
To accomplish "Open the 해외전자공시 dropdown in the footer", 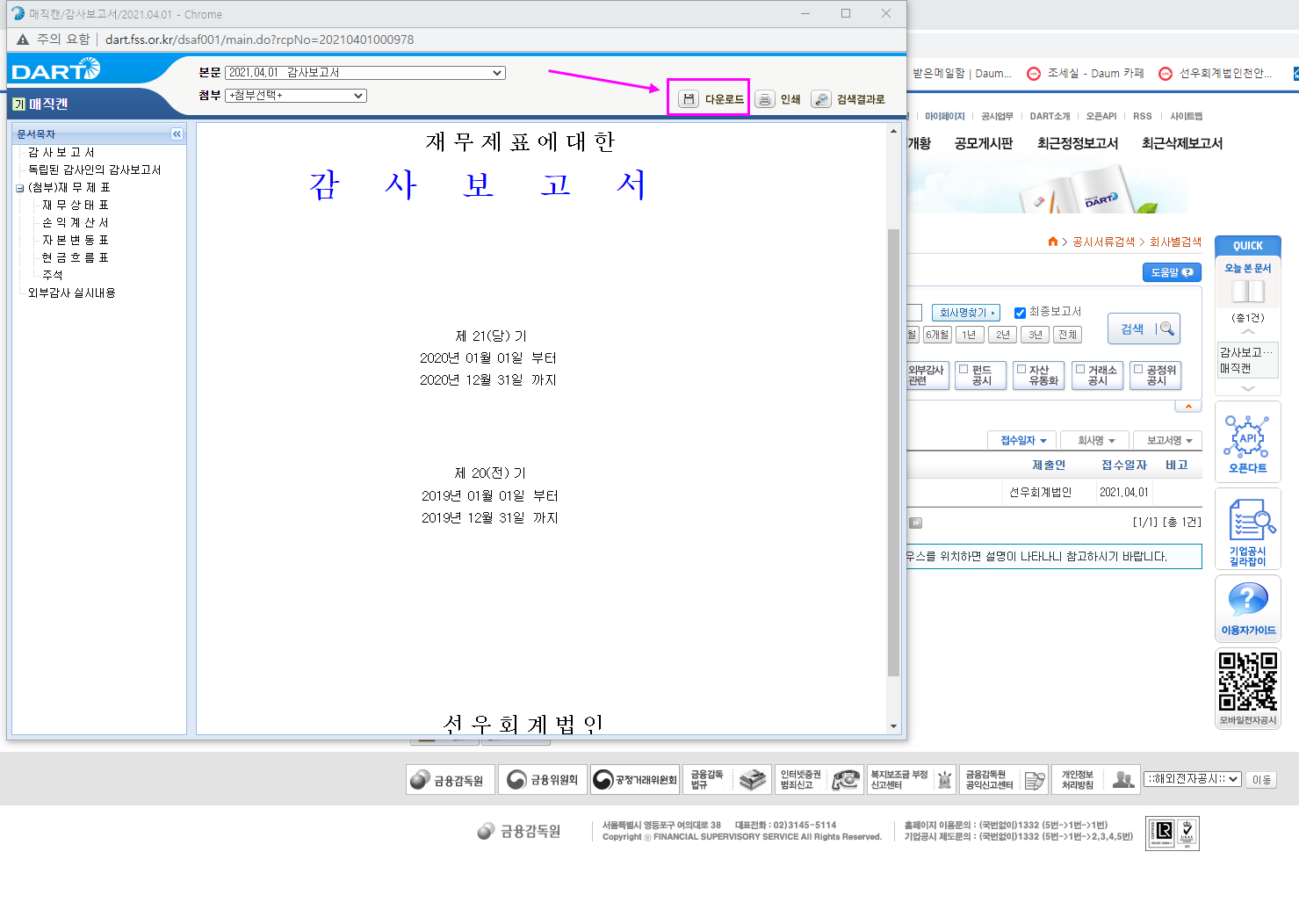I will (1192, 779).
